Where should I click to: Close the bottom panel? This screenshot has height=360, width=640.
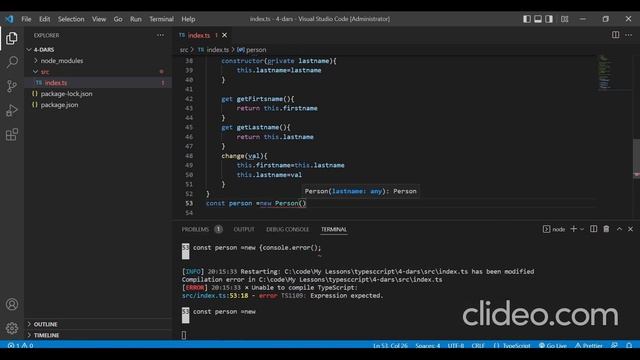click(630, 229)
